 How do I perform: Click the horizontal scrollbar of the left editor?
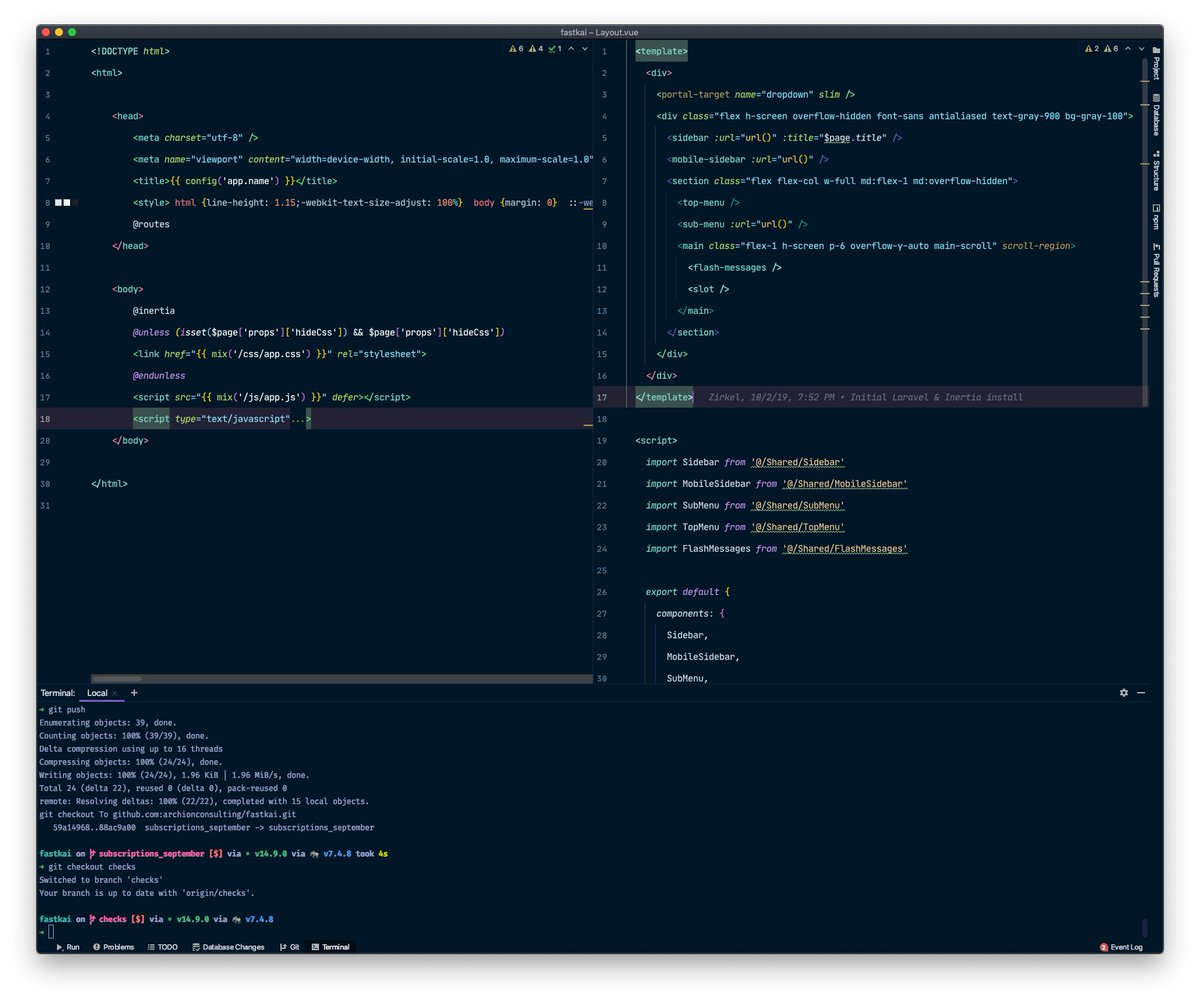(117, 679)
